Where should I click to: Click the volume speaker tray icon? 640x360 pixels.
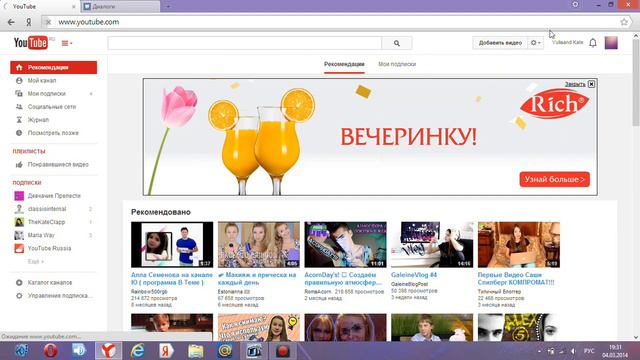tap(573, 351)
